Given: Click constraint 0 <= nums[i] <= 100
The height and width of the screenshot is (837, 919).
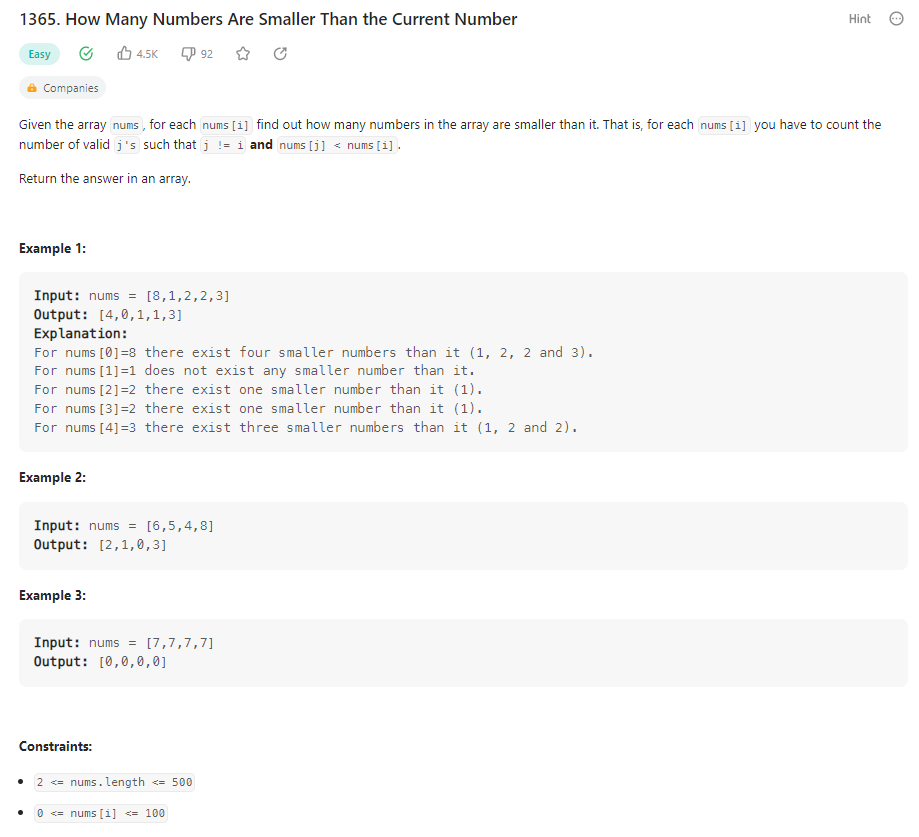Looking at the screenshot, I should click(101, 814).
